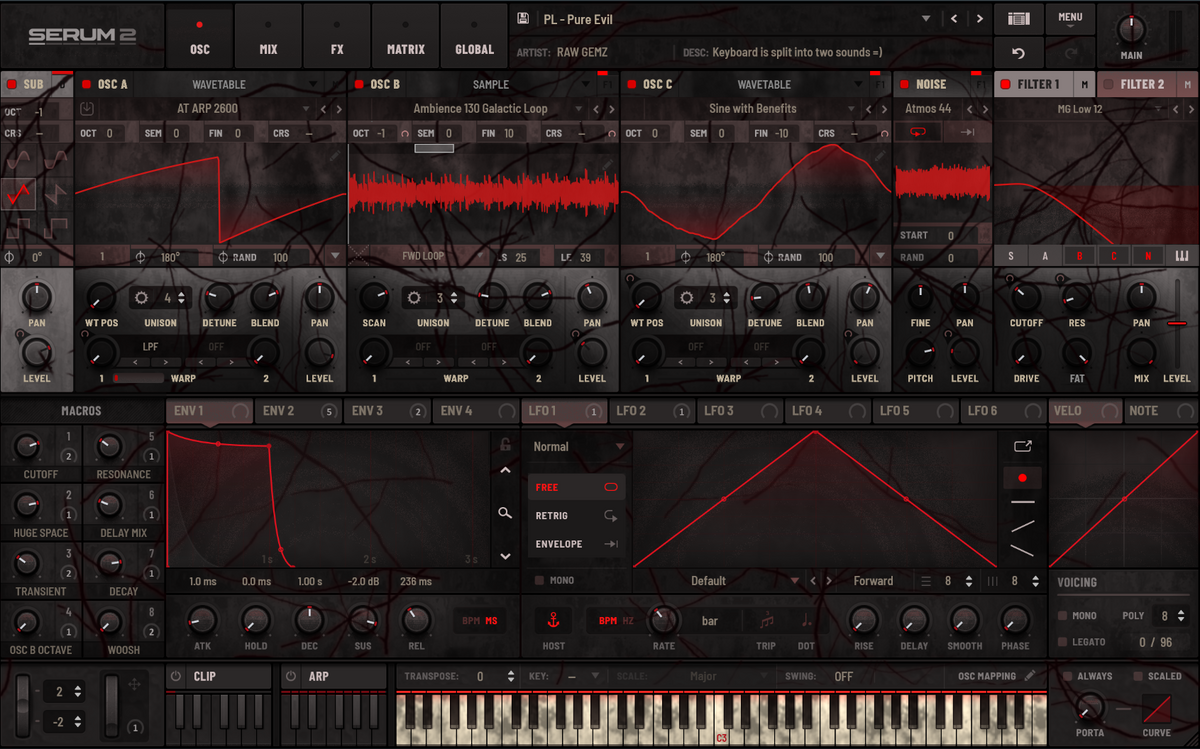Viewport: 1200px width, 749px height.
Task: Open OSC A unison gear settings
Action: (141, 297)
